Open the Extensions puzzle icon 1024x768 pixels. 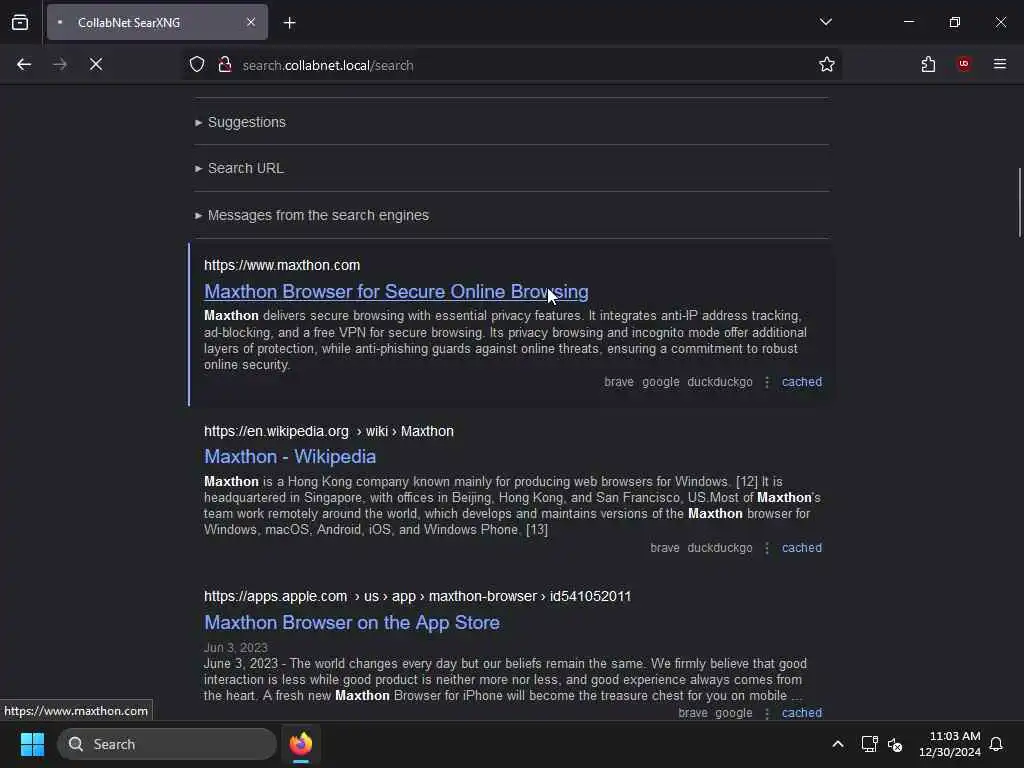tap(928, 64)
